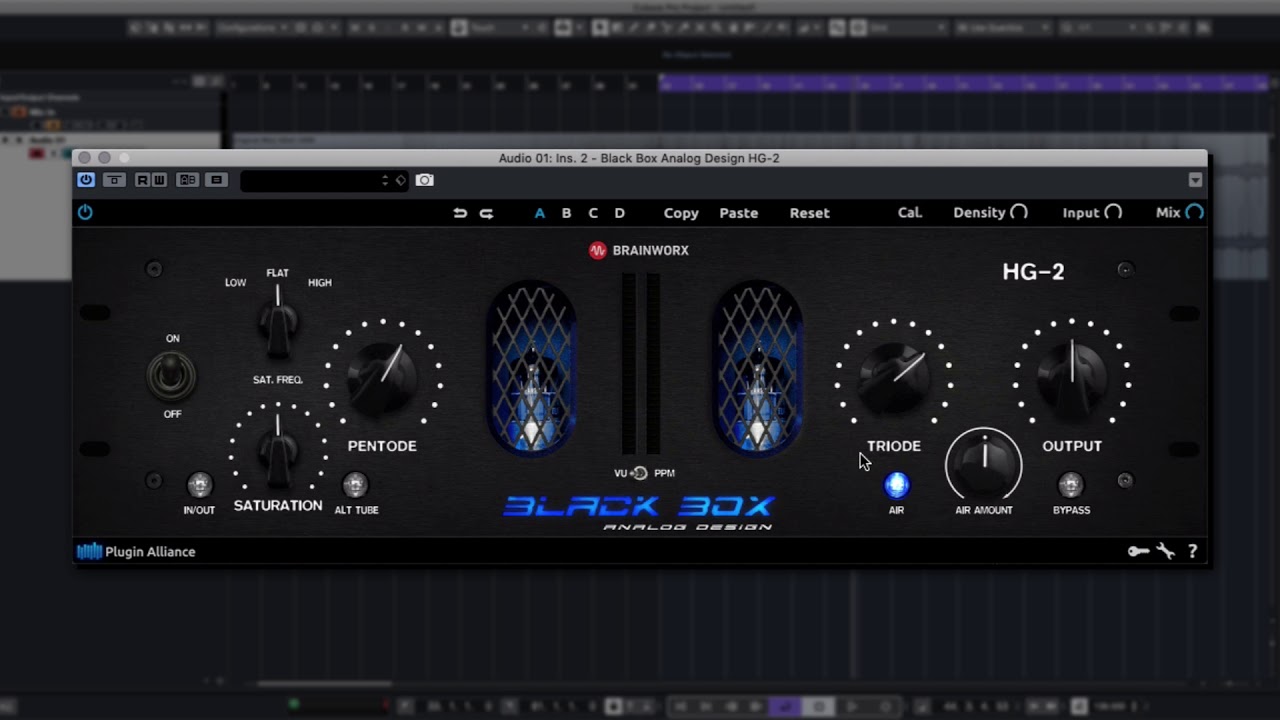Click the plugin redo arrow
The width and height of the screenshot is (1280, 720).
pyautogui.click(x=486, y=213)
